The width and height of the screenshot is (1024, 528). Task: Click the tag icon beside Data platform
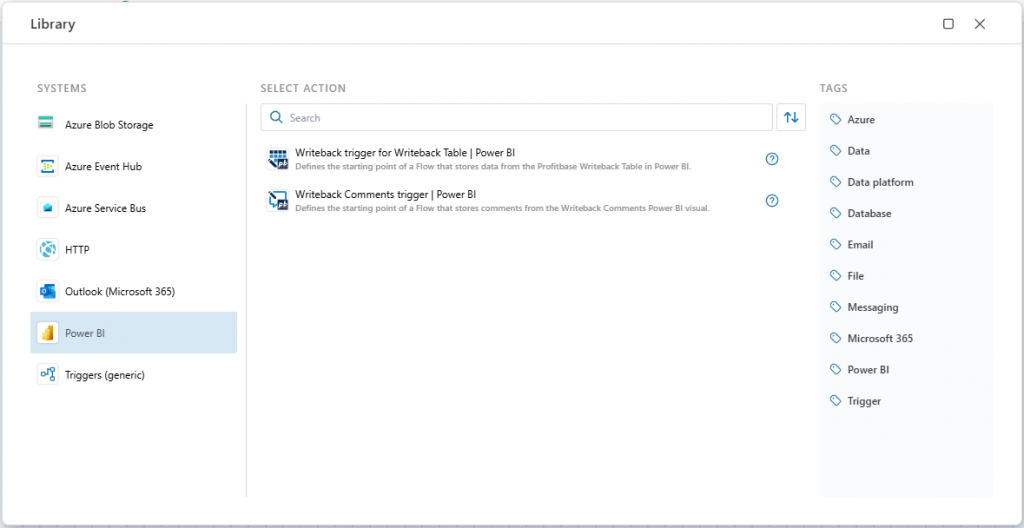click(x=835, y=182)
